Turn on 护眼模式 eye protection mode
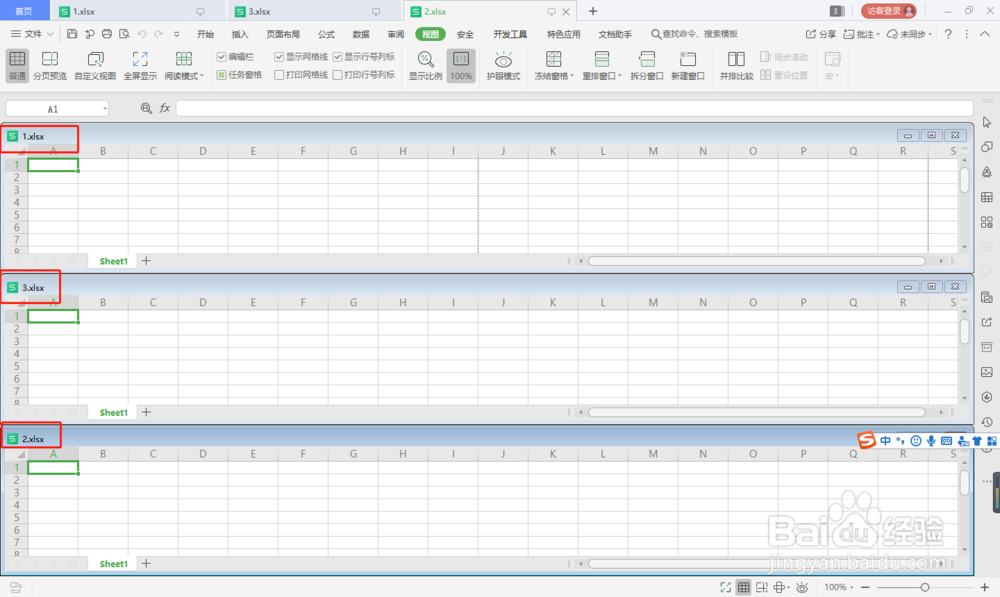1000x597 pixels. click(503, 66)
